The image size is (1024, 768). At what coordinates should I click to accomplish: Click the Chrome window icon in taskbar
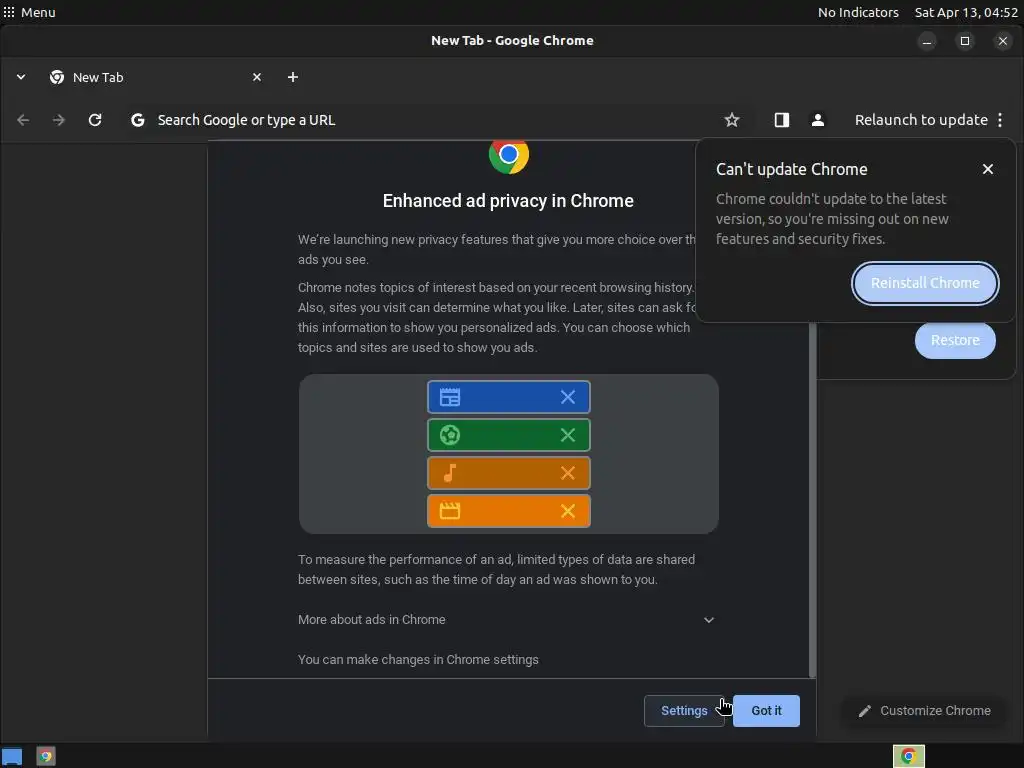(908, 756)
